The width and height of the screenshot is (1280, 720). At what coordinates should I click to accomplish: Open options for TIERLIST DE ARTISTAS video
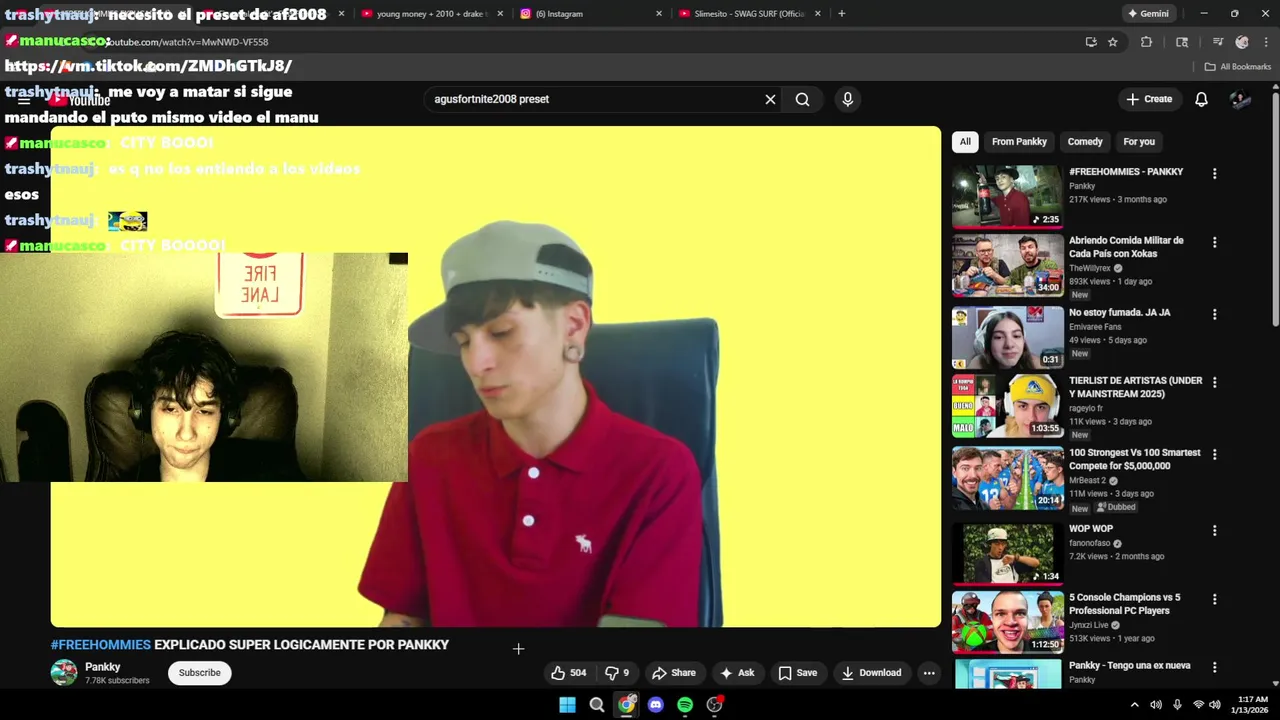point(1214,383)
